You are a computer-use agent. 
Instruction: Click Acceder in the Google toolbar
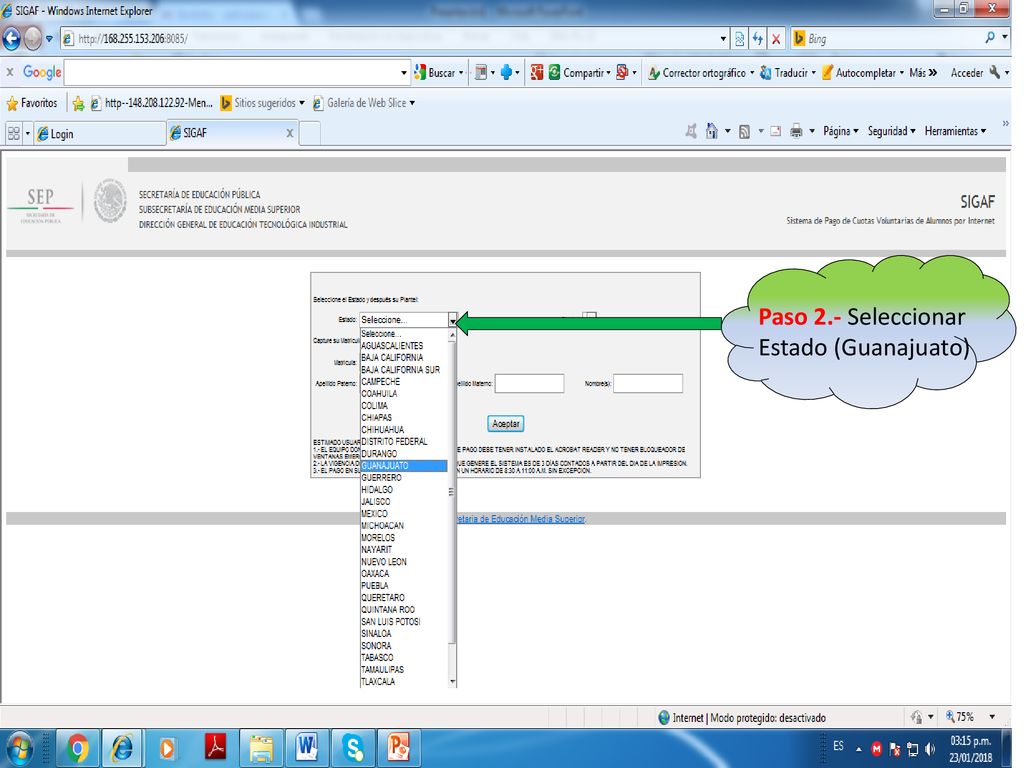(967, 72)
